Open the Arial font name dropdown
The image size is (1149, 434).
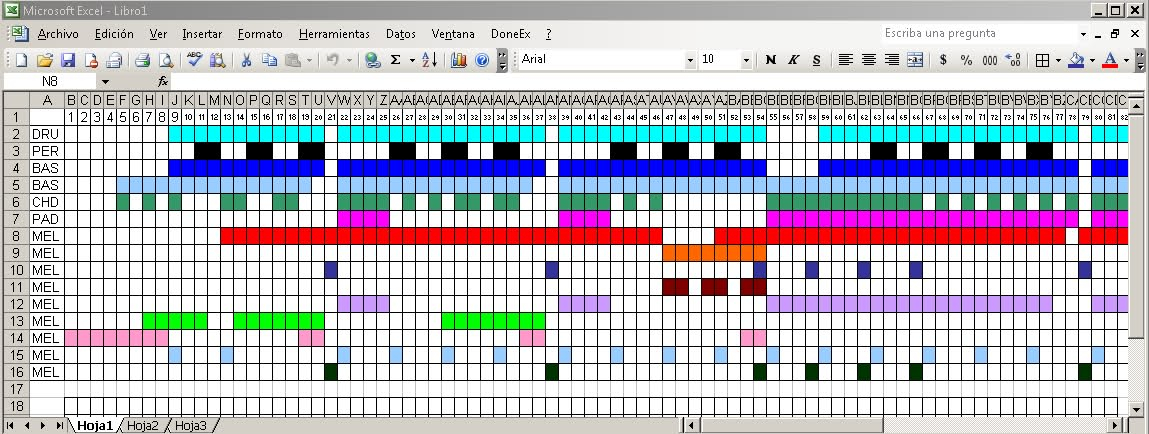click(x=690, y=60)
